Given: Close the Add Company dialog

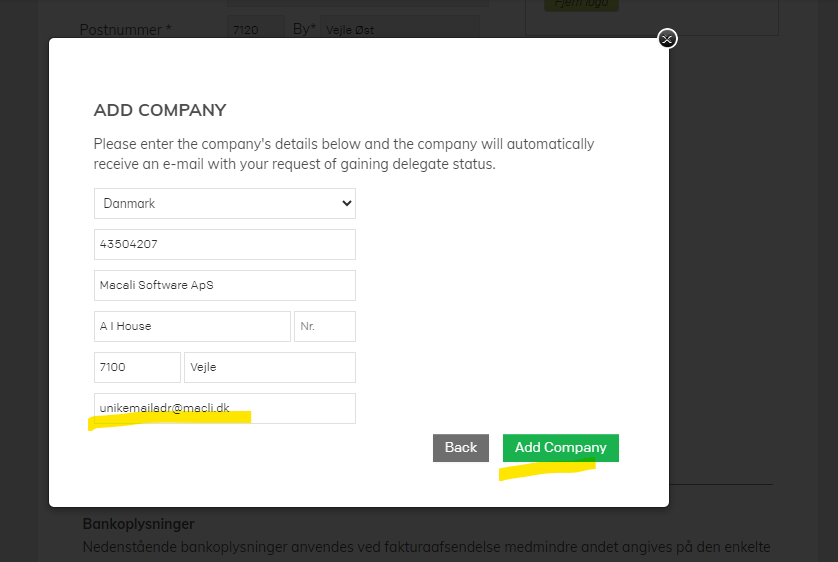Looking at the screenshot, I should click(668, 39).
